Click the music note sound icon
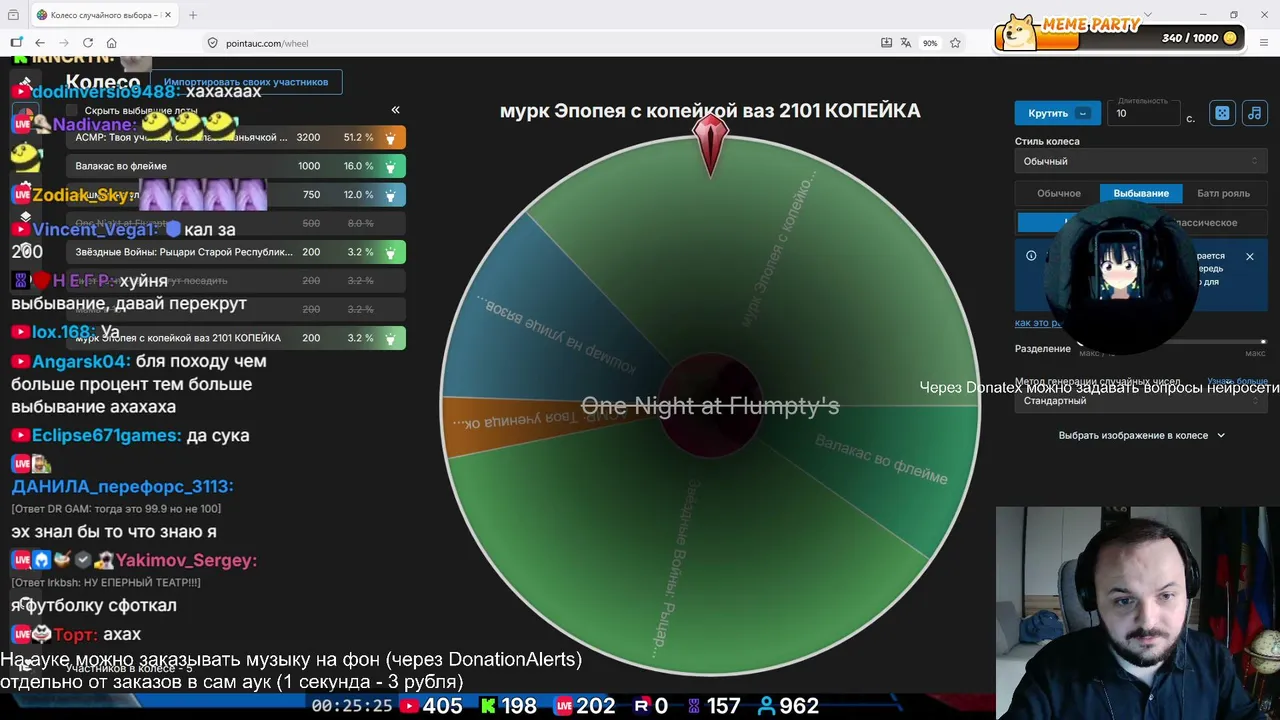Viewport: 1280px width, 720px height. (x=1254, y=113)
